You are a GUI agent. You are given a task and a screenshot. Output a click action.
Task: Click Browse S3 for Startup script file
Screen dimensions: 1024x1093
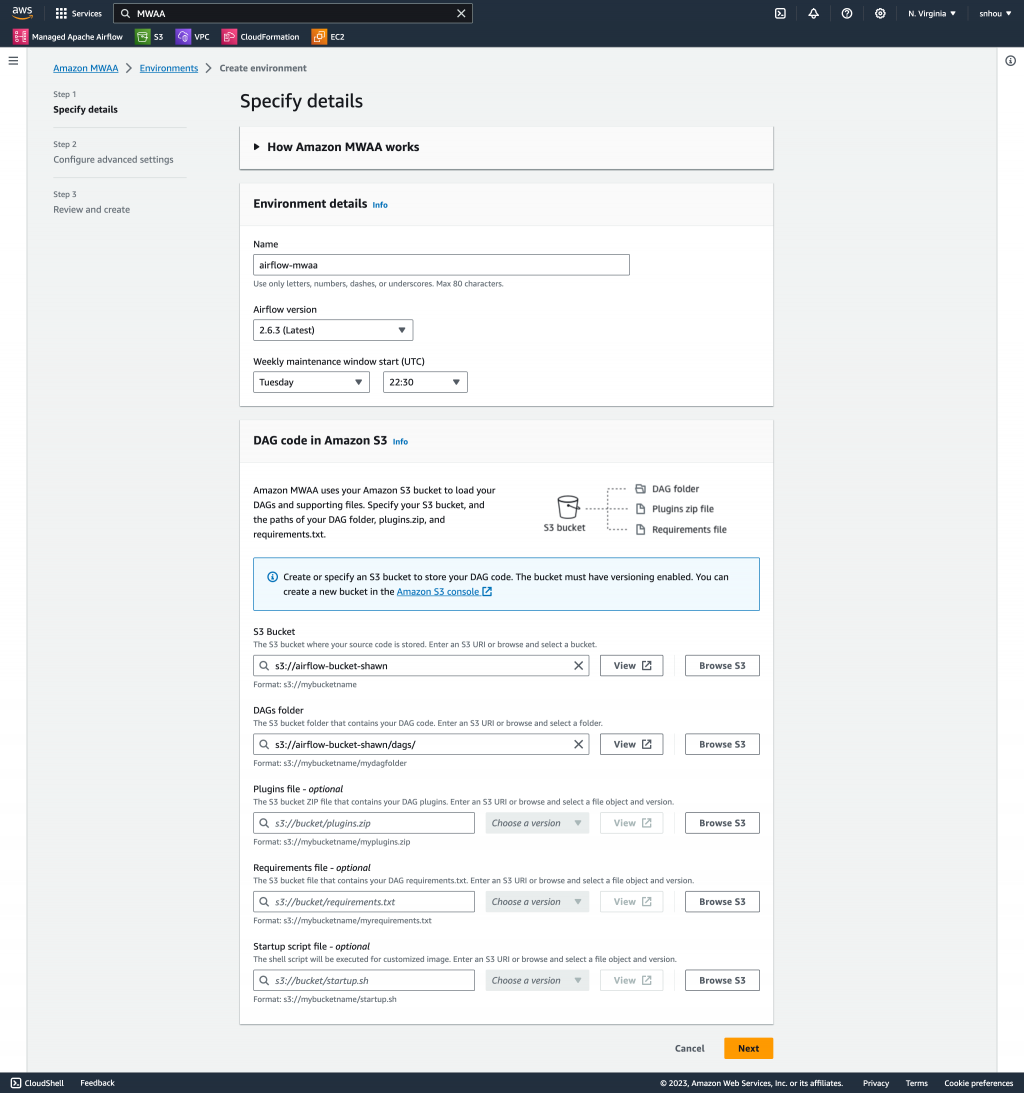click(722, 981)
